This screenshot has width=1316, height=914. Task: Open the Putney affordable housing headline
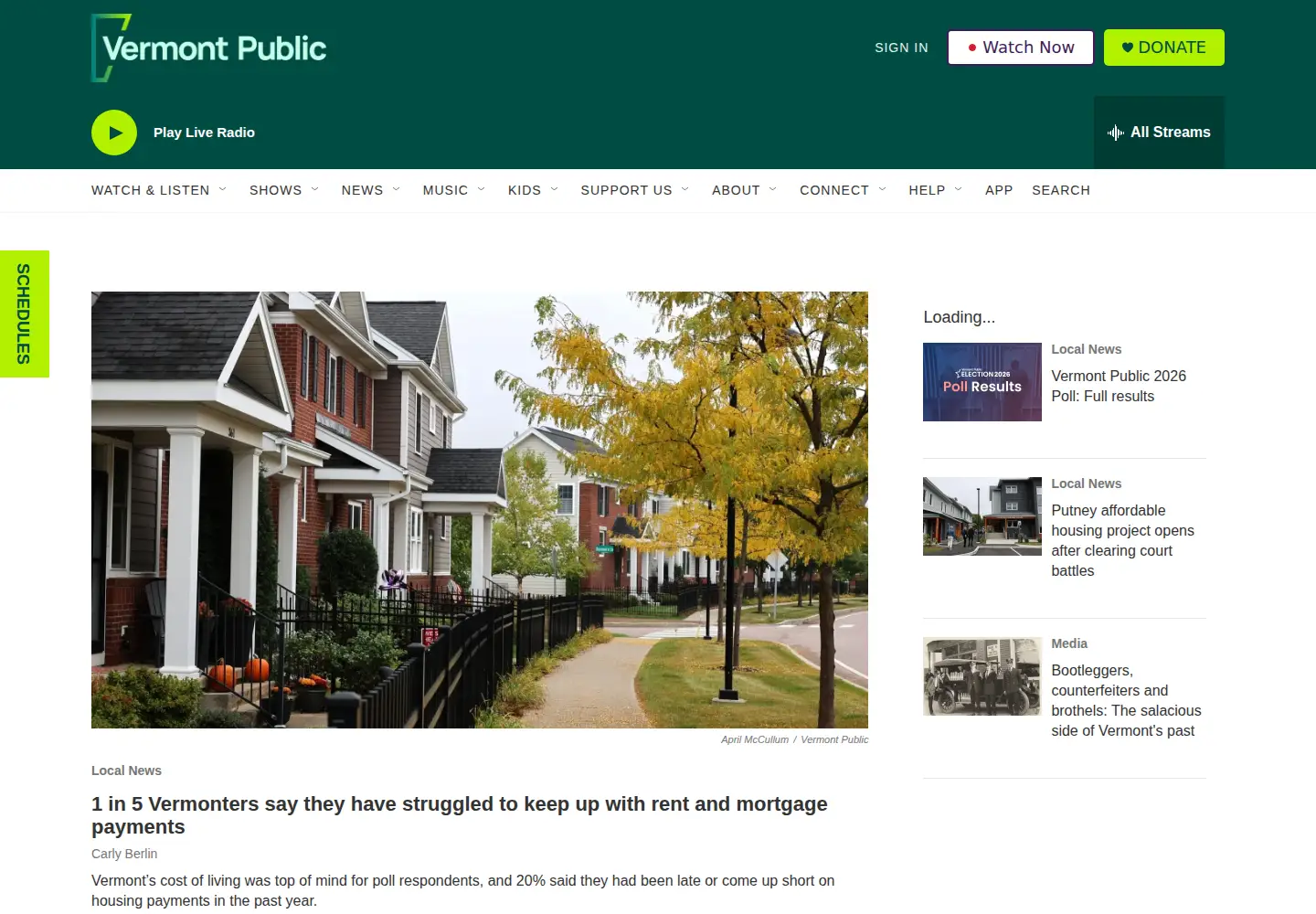1122,540
